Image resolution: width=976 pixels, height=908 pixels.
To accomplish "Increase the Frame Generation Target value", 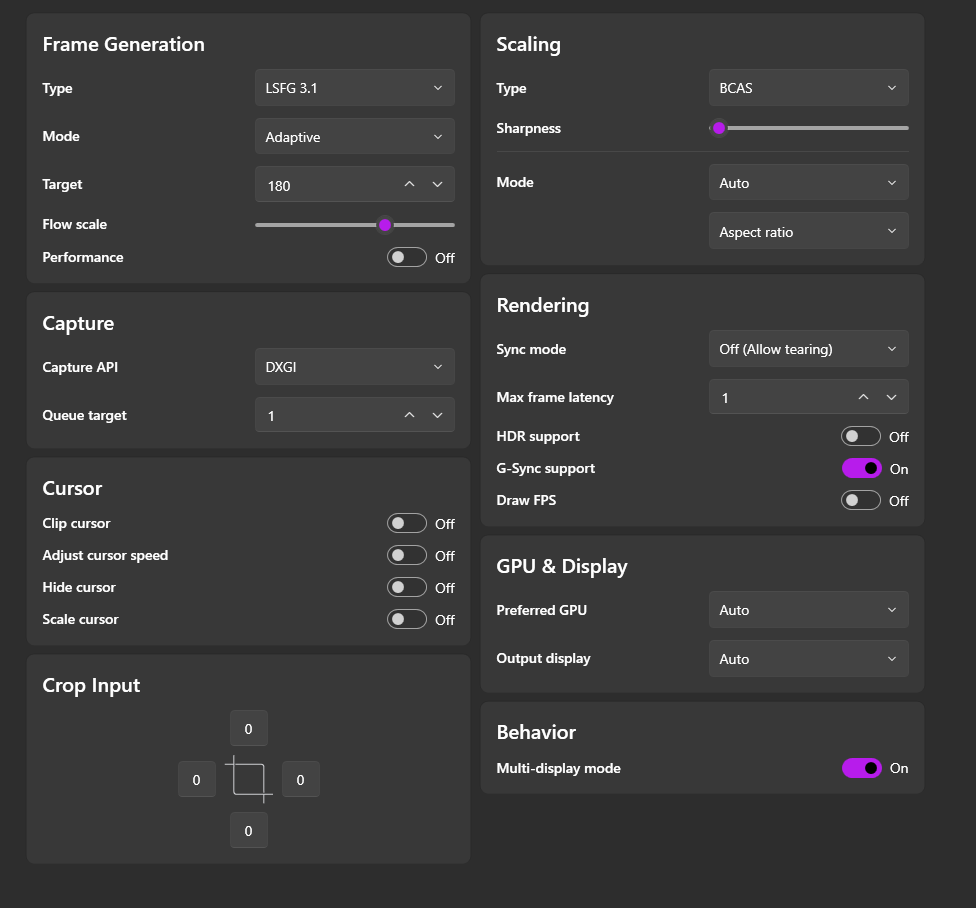I will click(409, 185).
